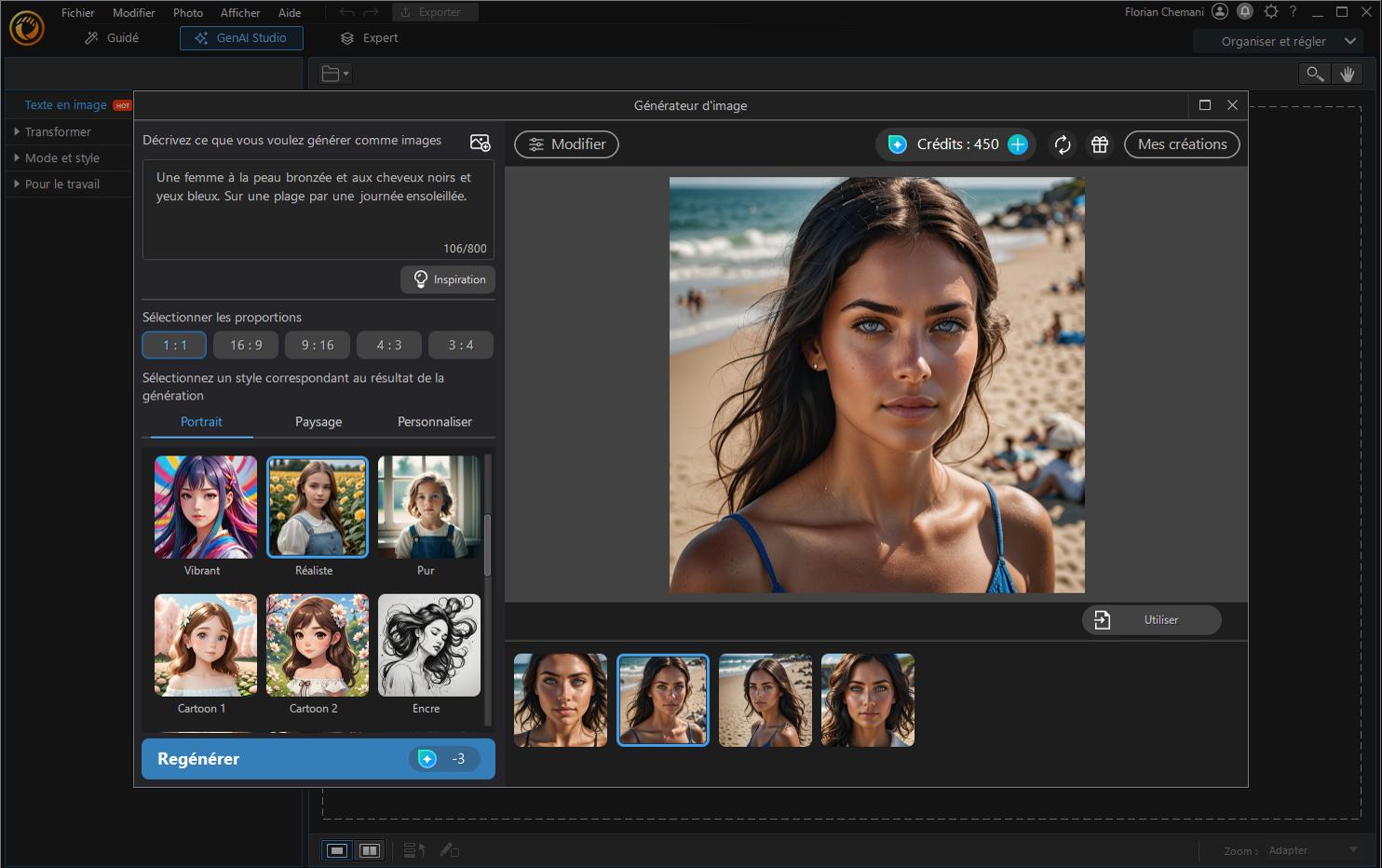Switch to single view layout toggle
This screenshot has height=868, width=1382.
click(337, 850)
